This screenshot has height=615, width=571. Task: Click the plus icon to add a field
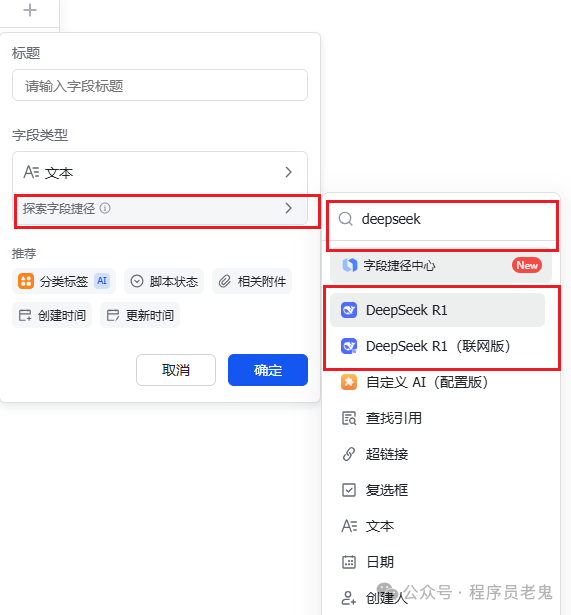(30, 10)
